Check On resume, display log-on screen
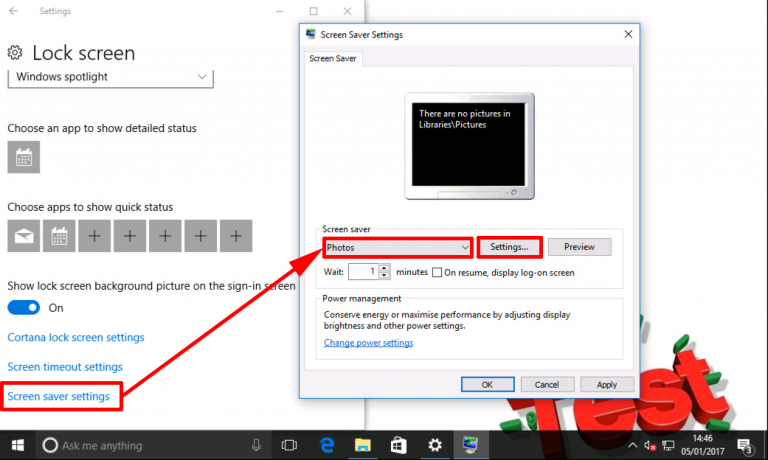The image size is (768, 460). (437, 272)
